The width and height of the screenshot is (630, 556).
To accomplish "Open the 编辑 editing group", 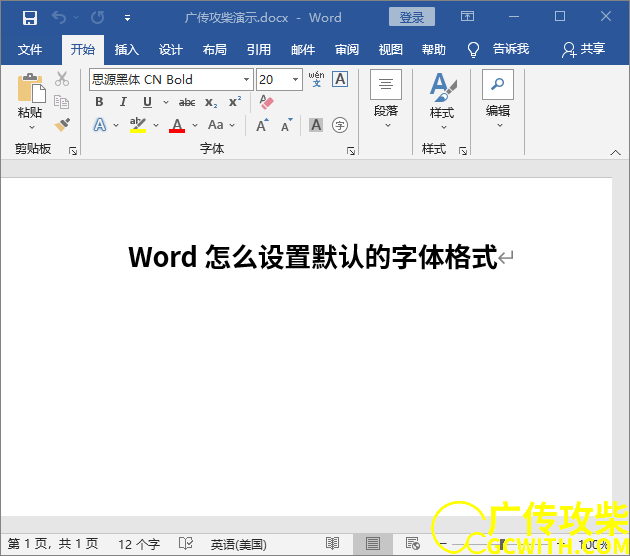I will [498, 99].
